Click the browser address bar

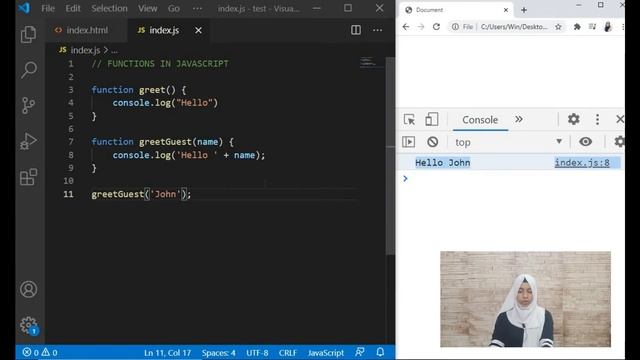506,27
